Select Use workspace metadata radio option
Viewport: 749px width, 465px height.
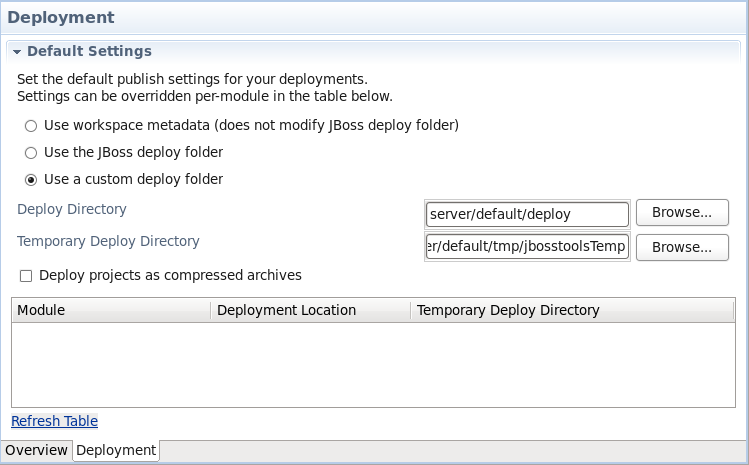pyautogui.click(x=31, y=126)
